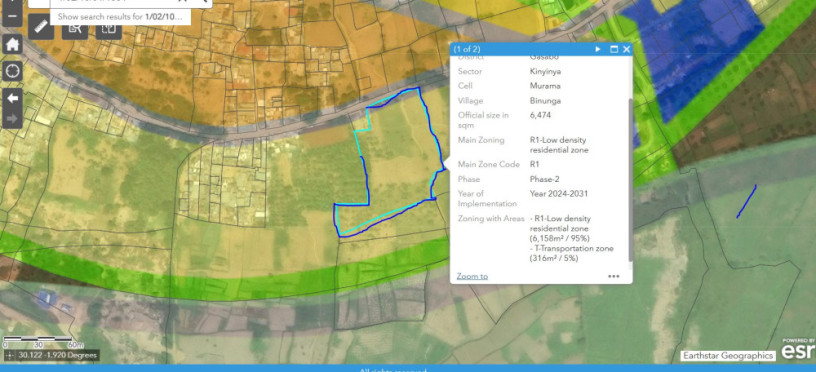Click the '30.122 -1.920 Degrees' coordinates readout
Screen dimensions: 816x372
[x=57, y=356]
